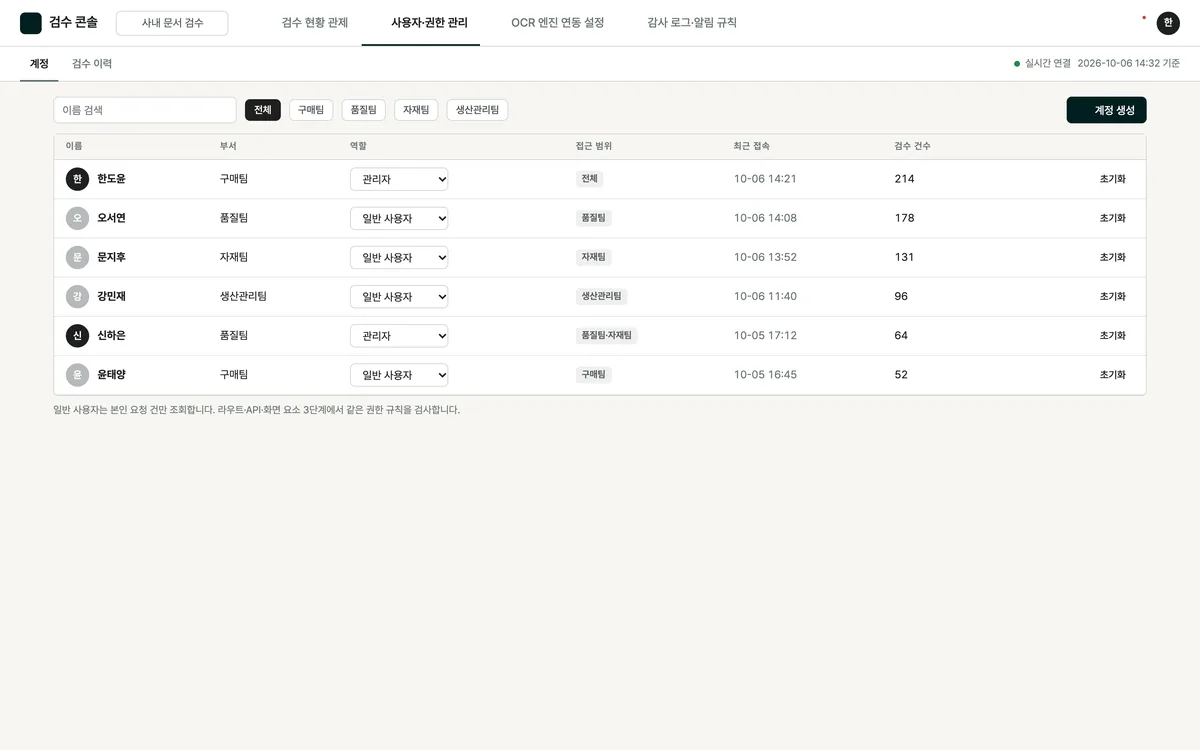Click 오서연's avatar icon
This screenshot has height=750, width=1200.
(x=78, y=218)
